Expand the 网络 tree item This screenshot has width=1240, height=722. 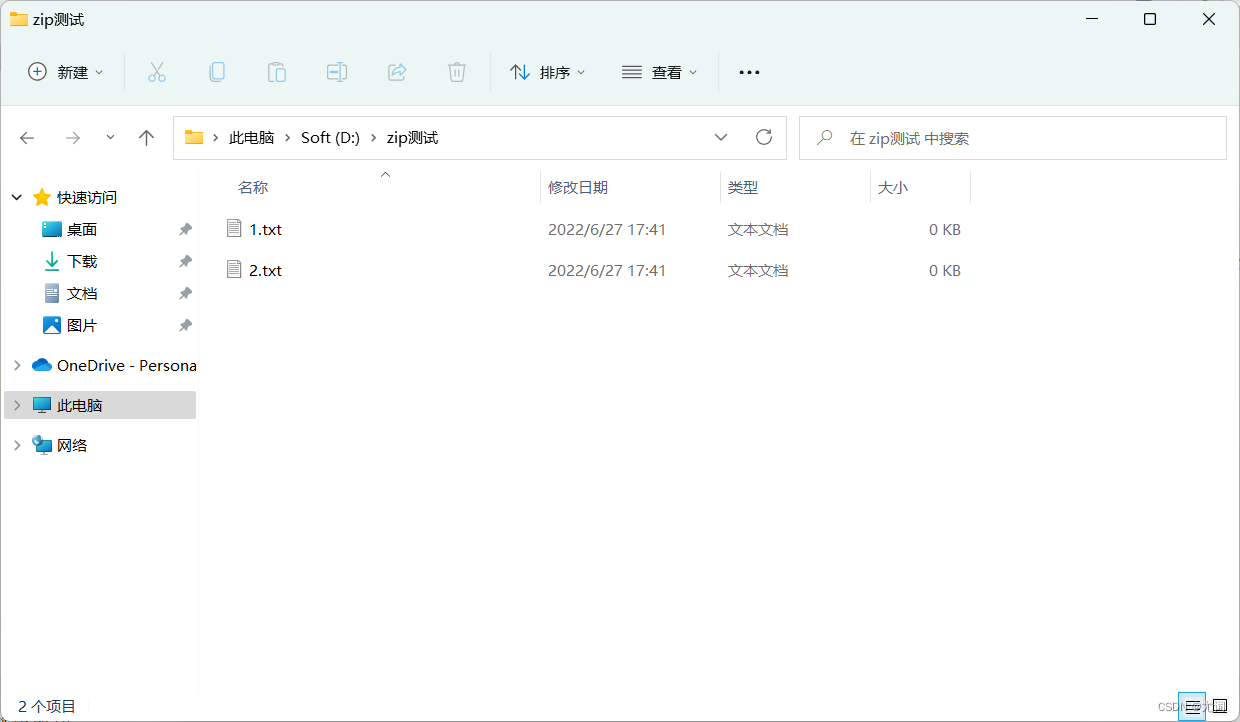tap(16, 444)
